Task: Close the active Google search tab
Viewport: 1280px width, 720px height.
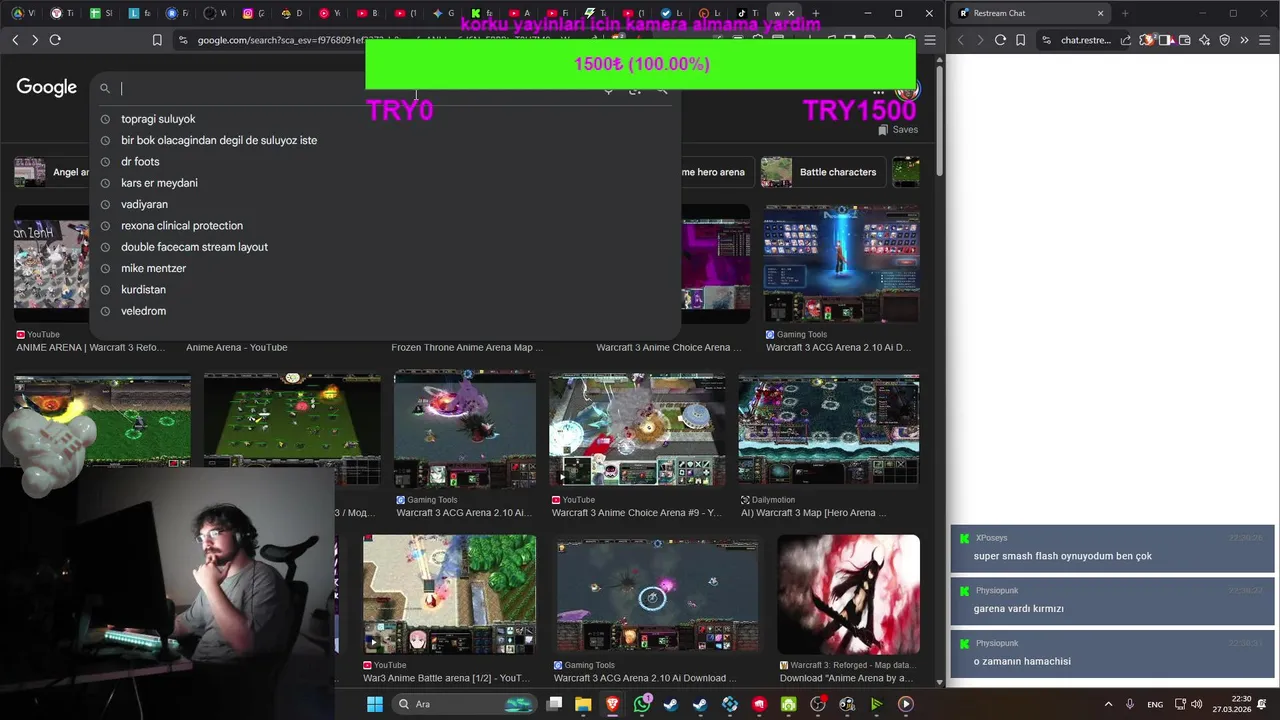Action: click(791, 13)
